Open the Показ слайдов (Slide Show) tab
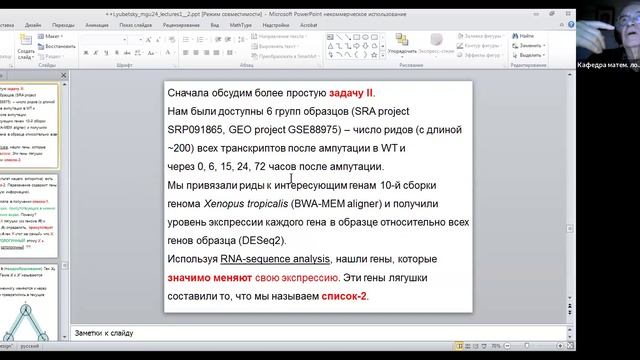 pyautogui.click(x=136, y=25)
